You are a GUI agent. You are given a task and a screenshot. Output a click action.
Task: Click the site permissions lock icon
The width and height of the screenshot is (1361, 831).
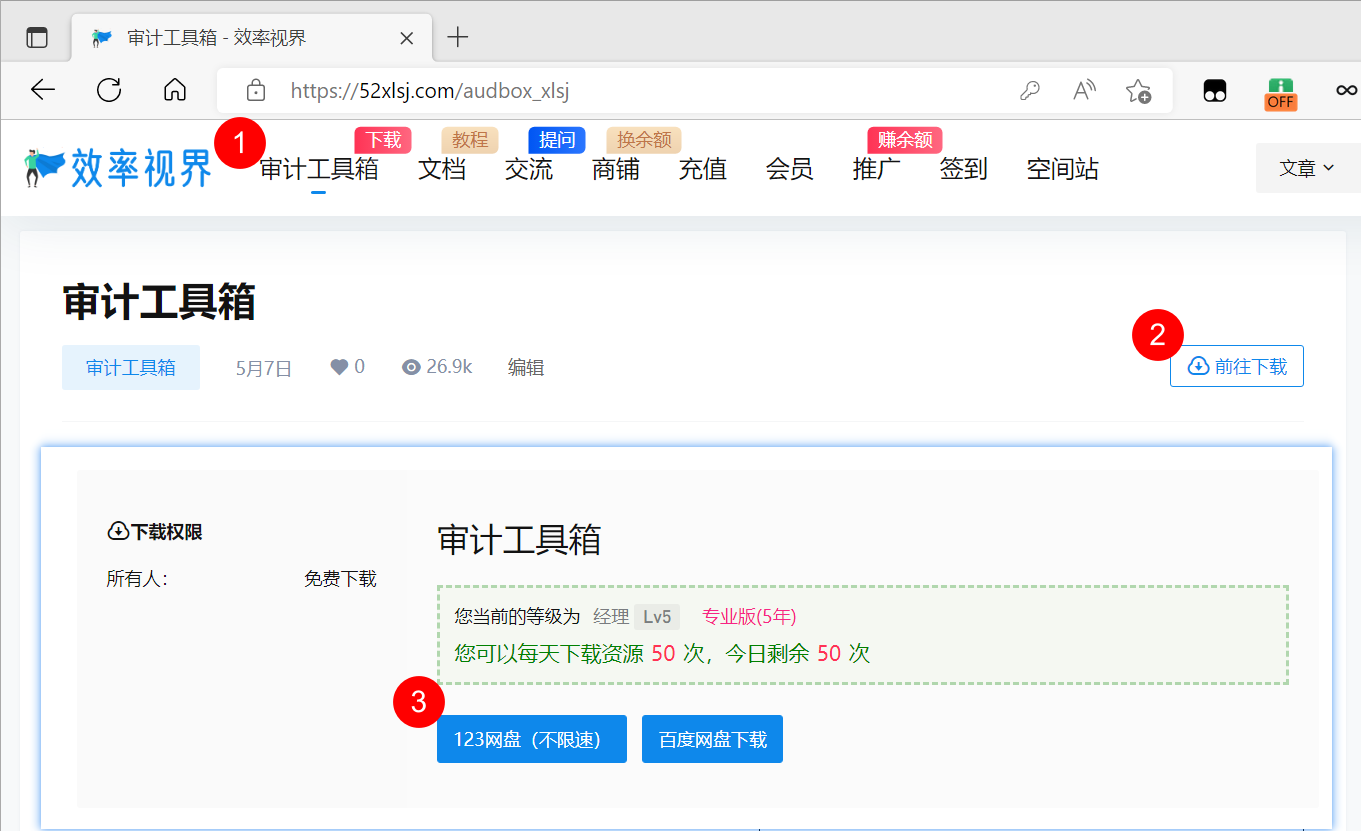255,90
